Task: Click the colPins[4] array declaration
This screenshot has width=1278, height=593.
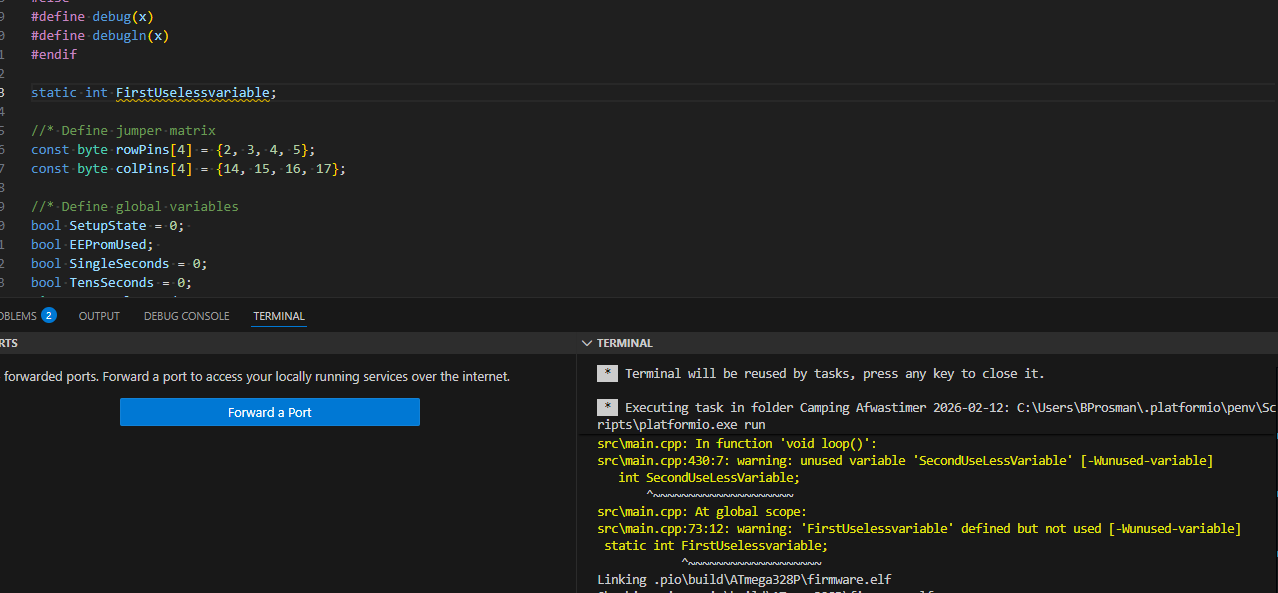Action: [189, 168]
